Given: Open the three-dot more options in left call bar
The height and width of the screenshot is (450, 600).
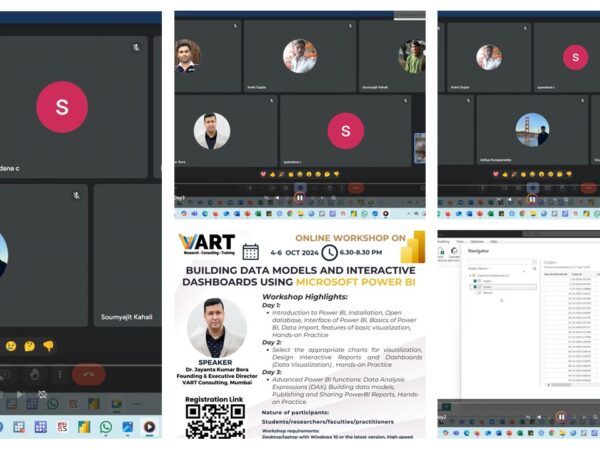Looking at the screenshot, I should coord(60,374).
